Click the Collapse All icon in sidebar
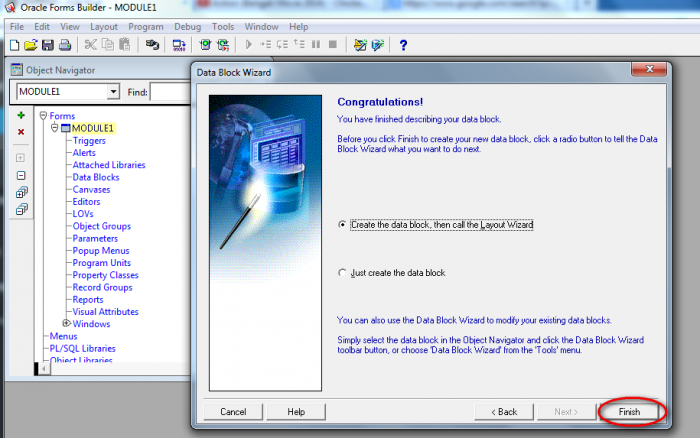Screen dimensions: 700x438 coord(21,209)
